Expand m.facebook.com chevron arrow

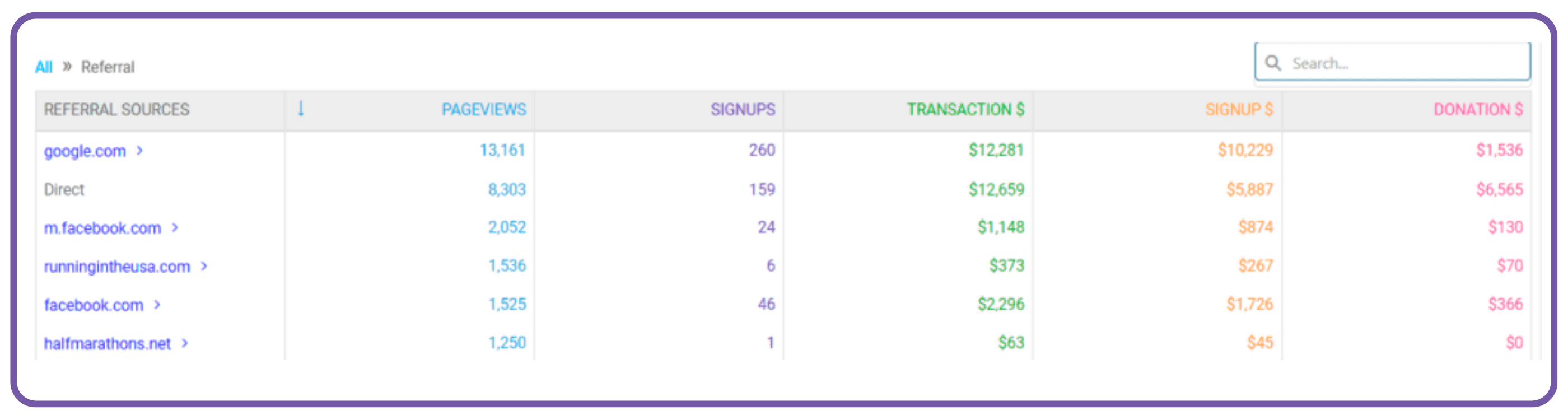(x=175, y=228)
